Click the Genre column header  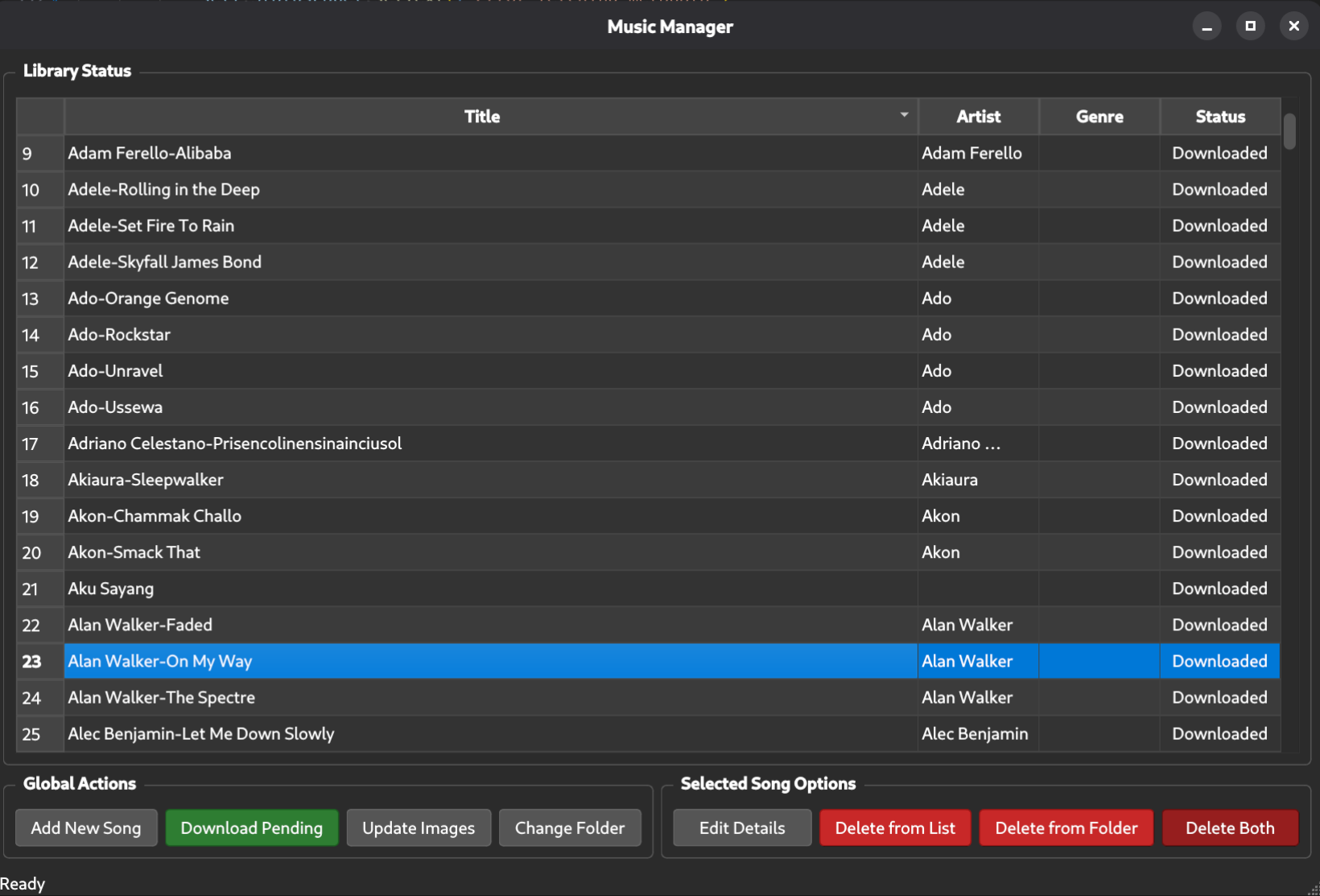[1099, 117]
